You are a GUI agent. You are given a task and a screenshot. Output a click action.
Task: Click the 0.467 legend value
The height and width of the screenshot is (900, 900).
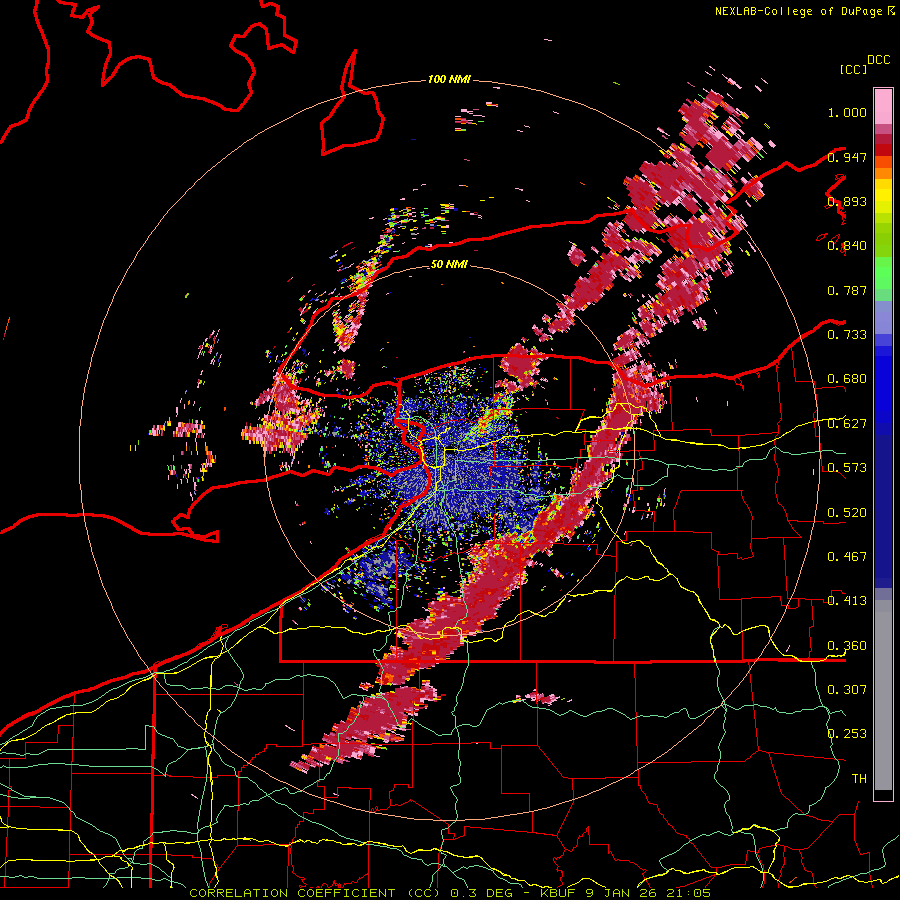point(847,557)
